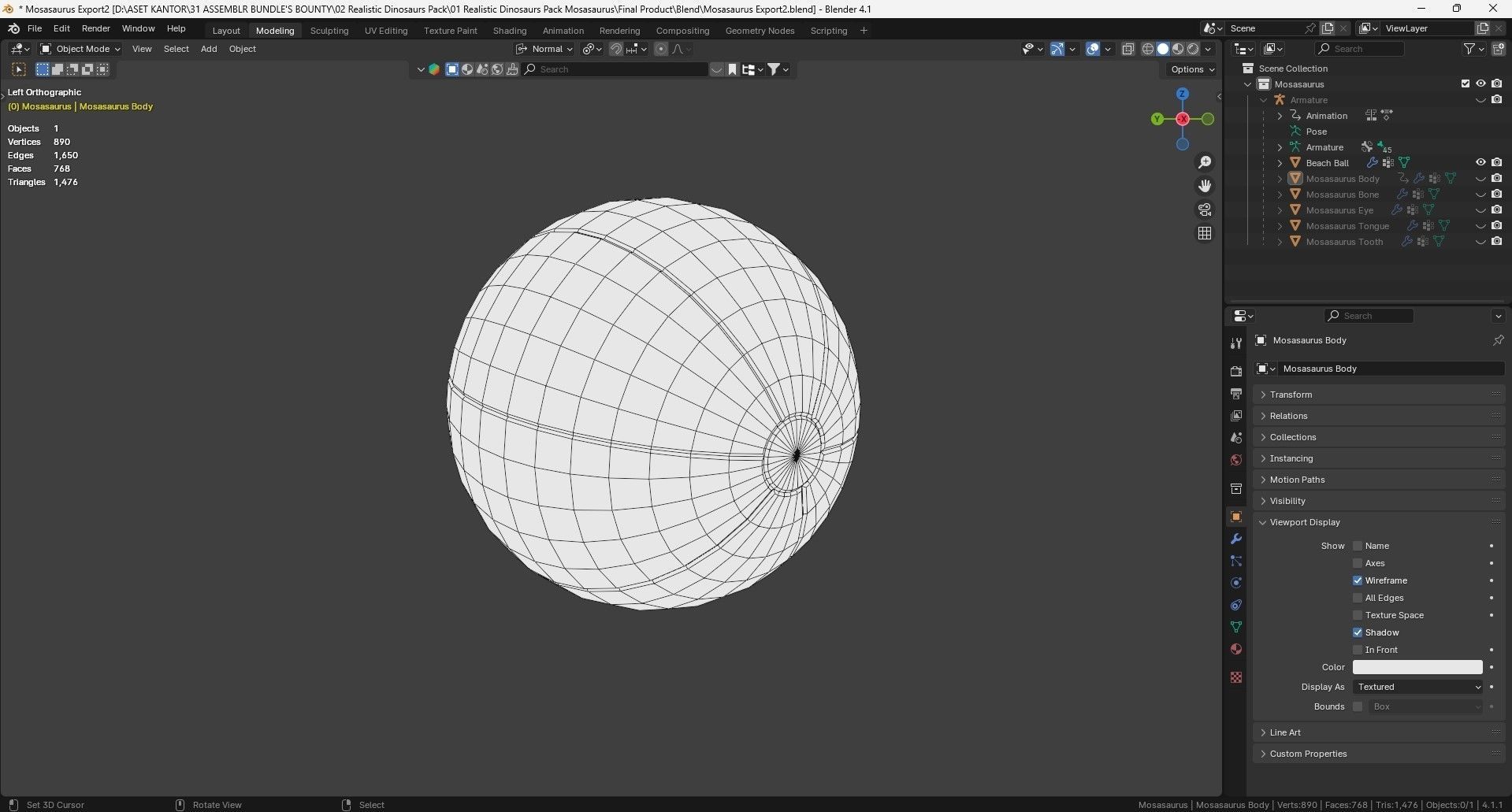The width and height of the screenshot is (1512, 812).
Task: Open the Tool properties tab
Action: pos(1235,343)
